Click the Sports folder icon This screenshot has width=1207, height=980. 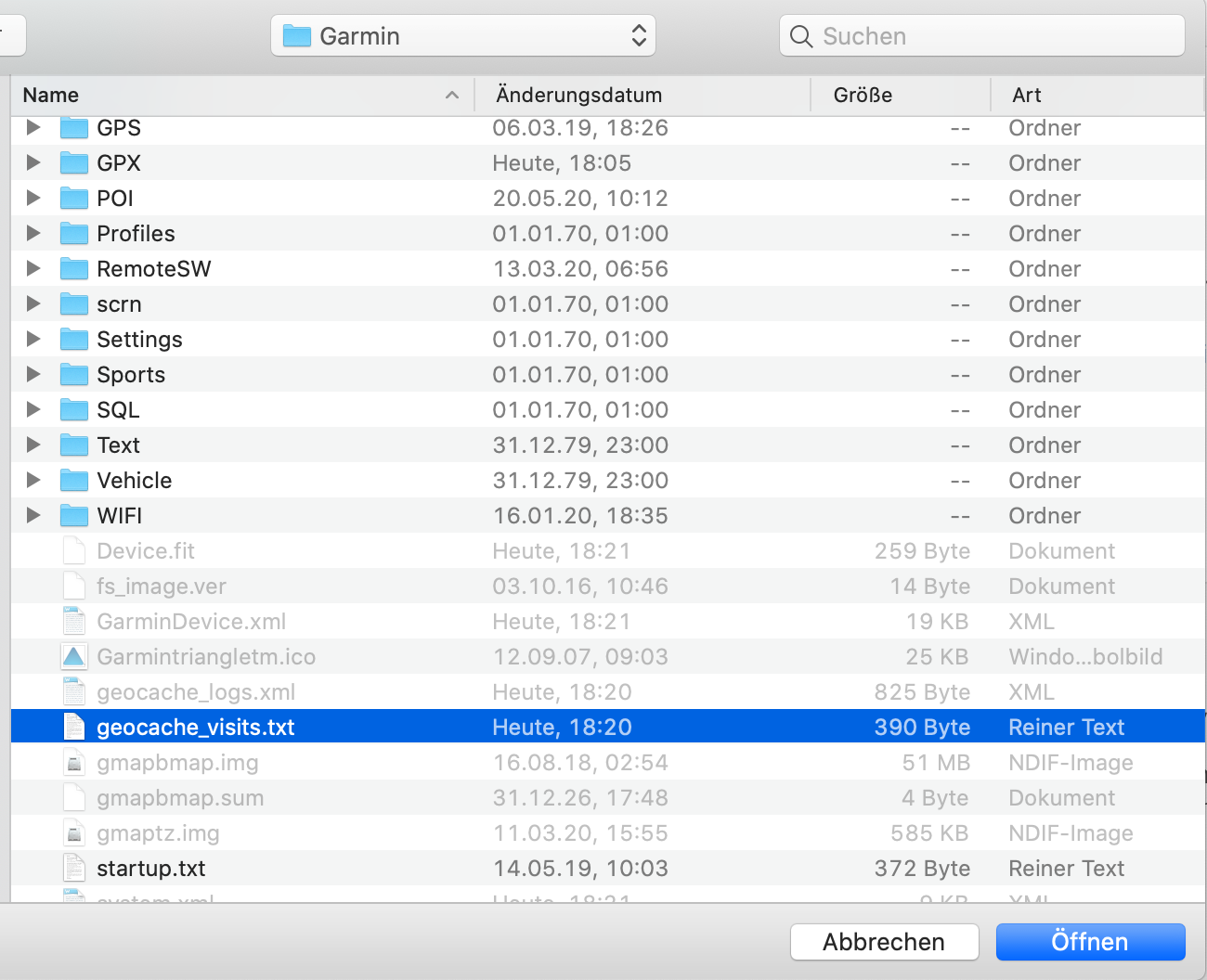[x=74, y=374]
